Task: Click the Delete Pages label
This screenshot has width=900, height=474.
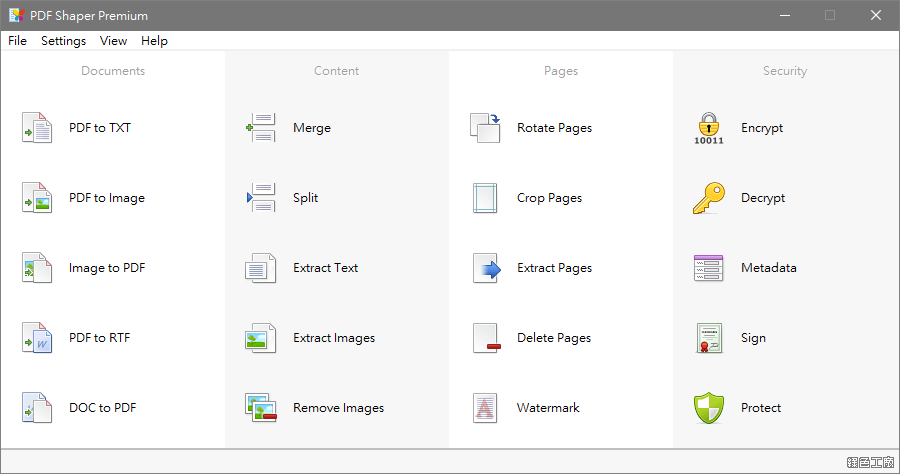Action: click(x=554, y=338)
